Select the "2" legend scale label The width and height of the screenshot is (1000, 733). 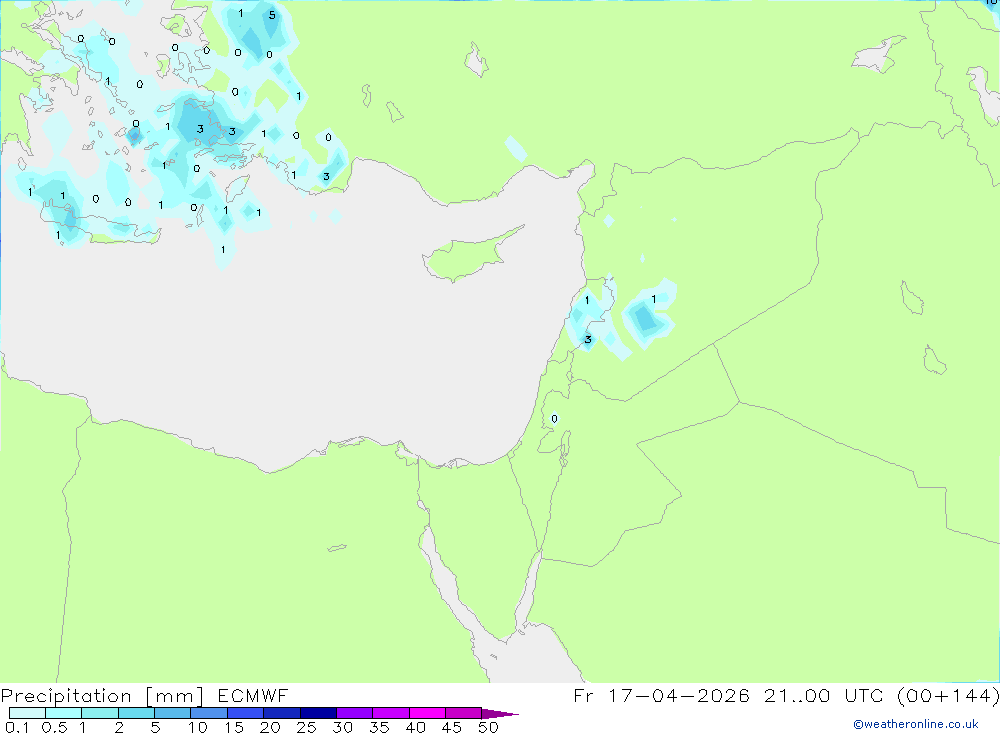point(119,727)
